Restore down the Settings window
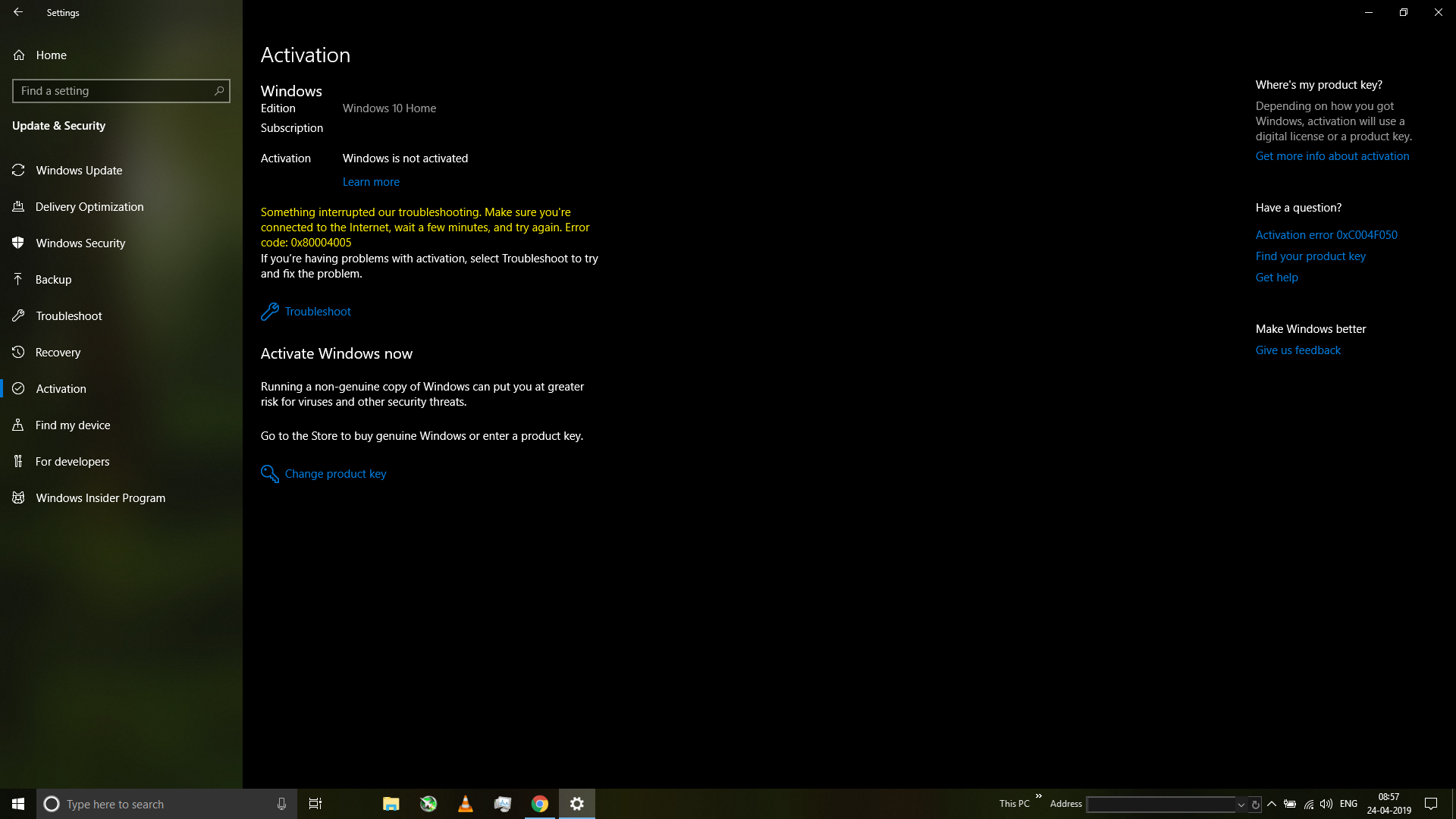The image size is (1456, 819). pyautogui.click(x=1404, y=12)
